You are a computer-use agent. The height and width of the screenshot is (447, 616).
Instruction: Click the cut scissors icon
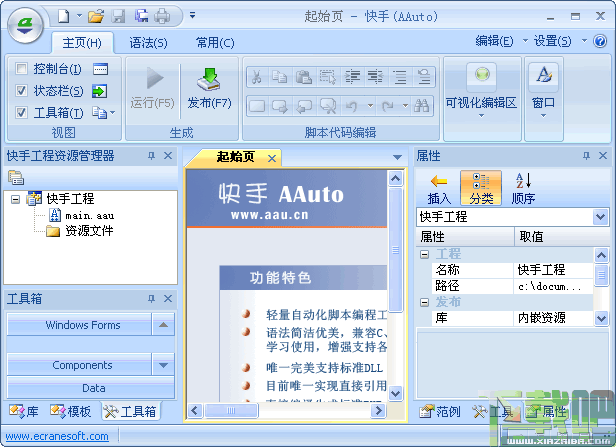tap(257, 77)
